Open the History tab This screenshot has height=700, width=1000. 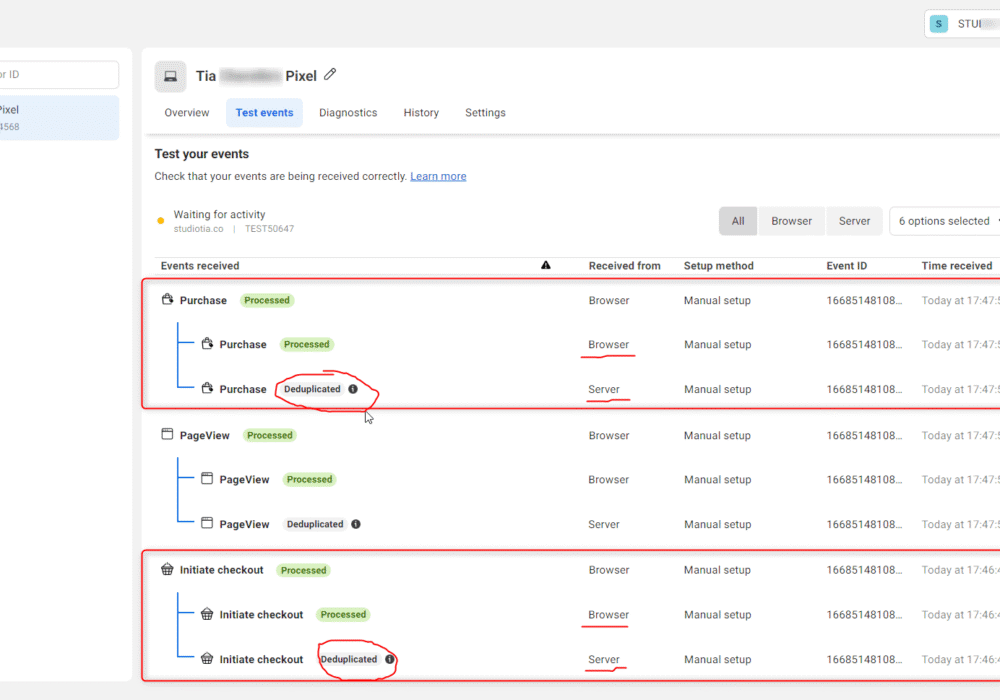pos(421,113)
